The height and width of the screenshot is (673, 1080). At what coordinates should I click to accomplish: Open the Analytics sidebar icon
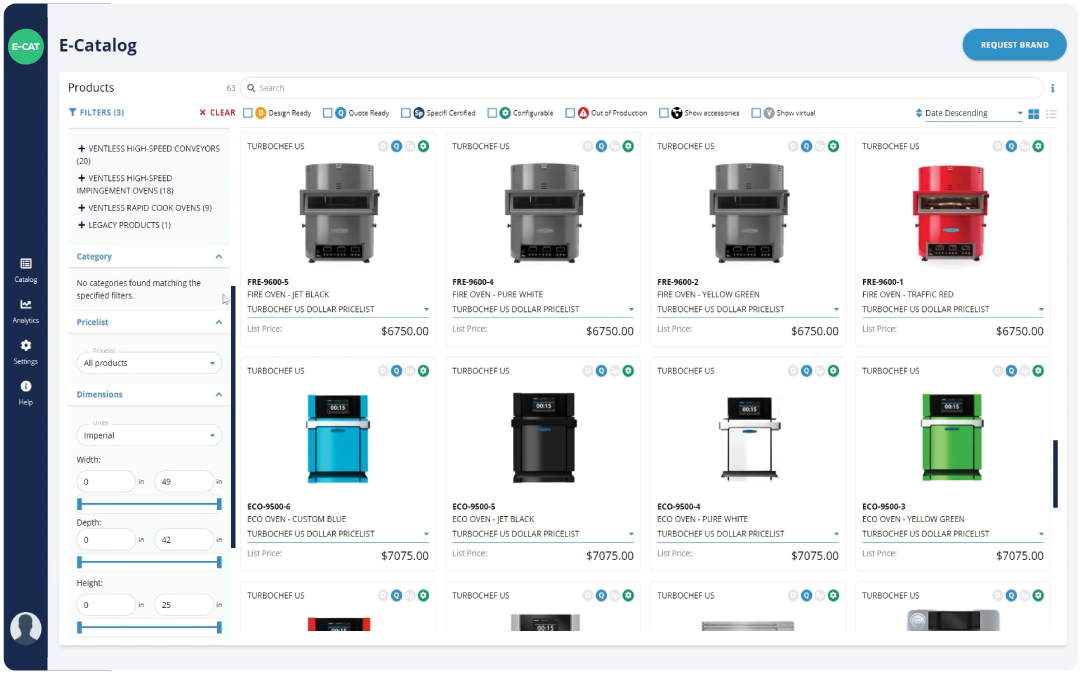point(25,304)
